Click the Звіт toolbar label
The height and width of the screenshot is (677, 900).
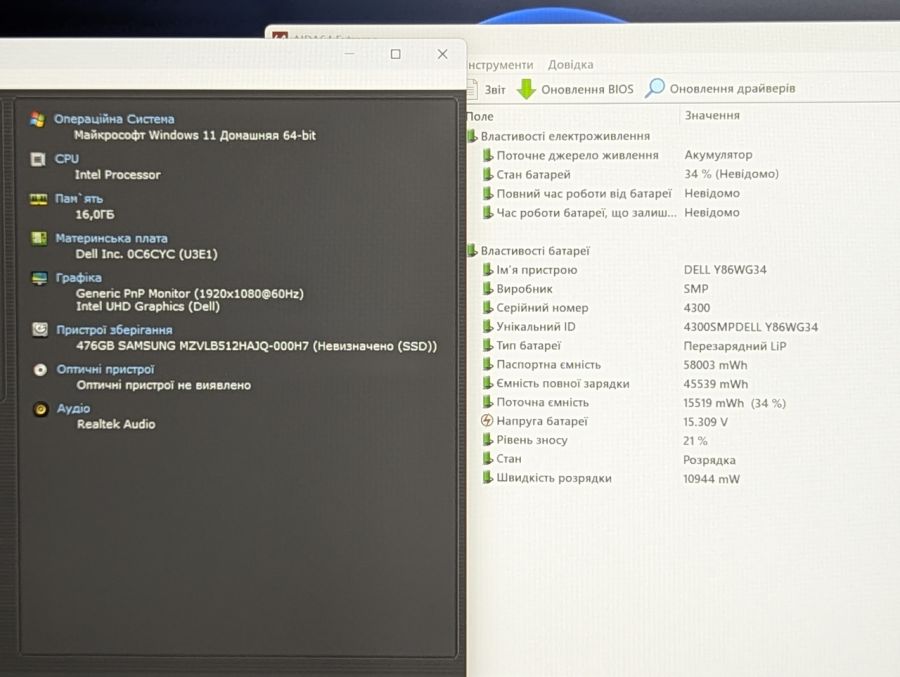coord(495,90)
